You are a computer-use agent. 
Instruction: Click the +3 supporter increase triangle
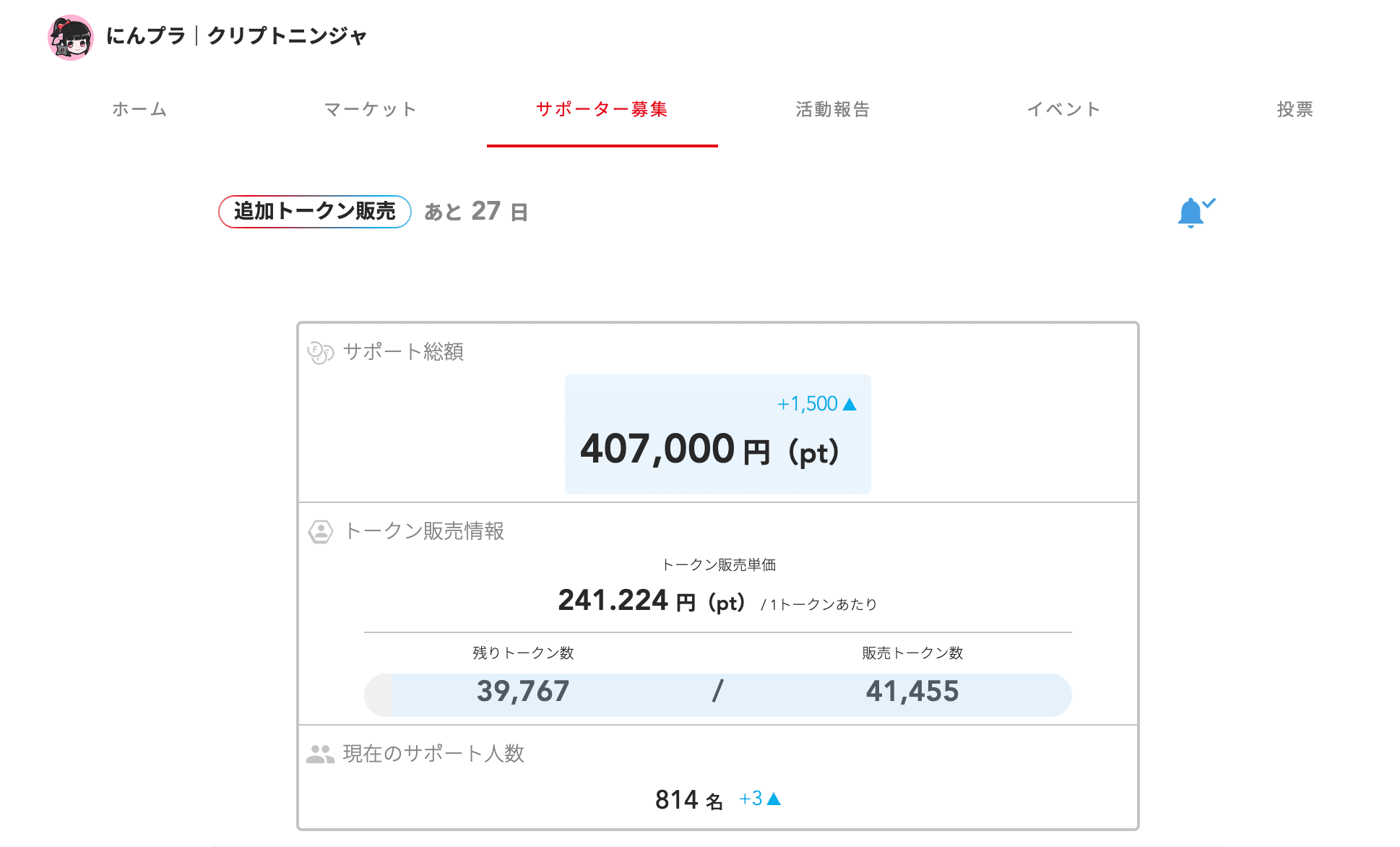tap(774, 799)
